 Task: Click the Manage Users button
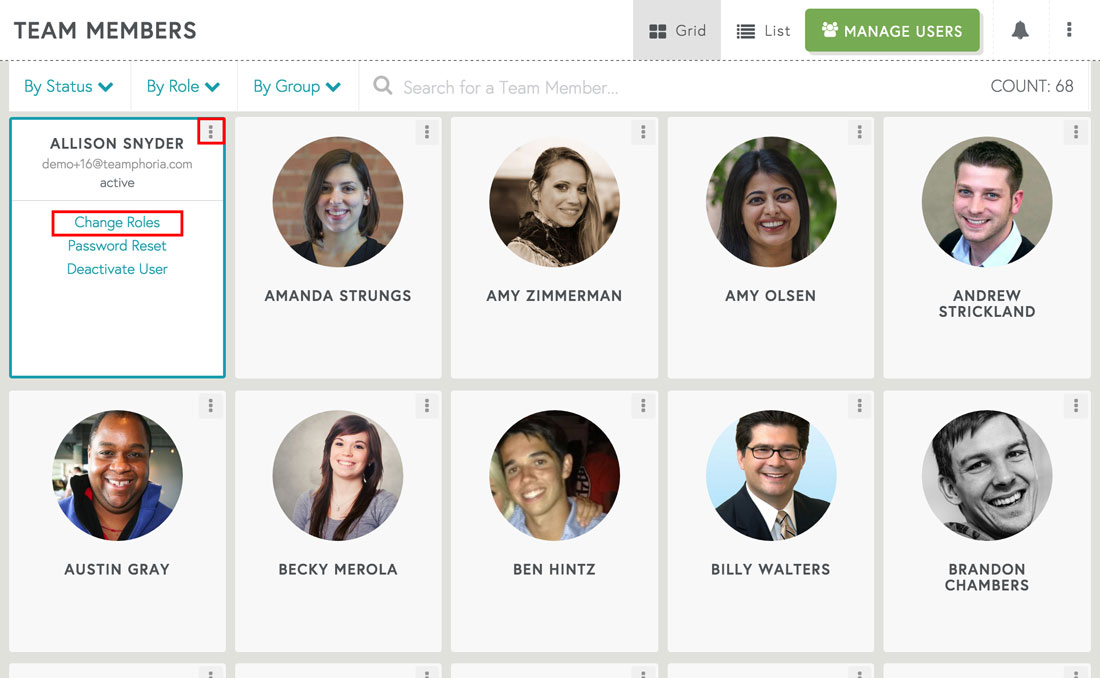tap(892, 30)
